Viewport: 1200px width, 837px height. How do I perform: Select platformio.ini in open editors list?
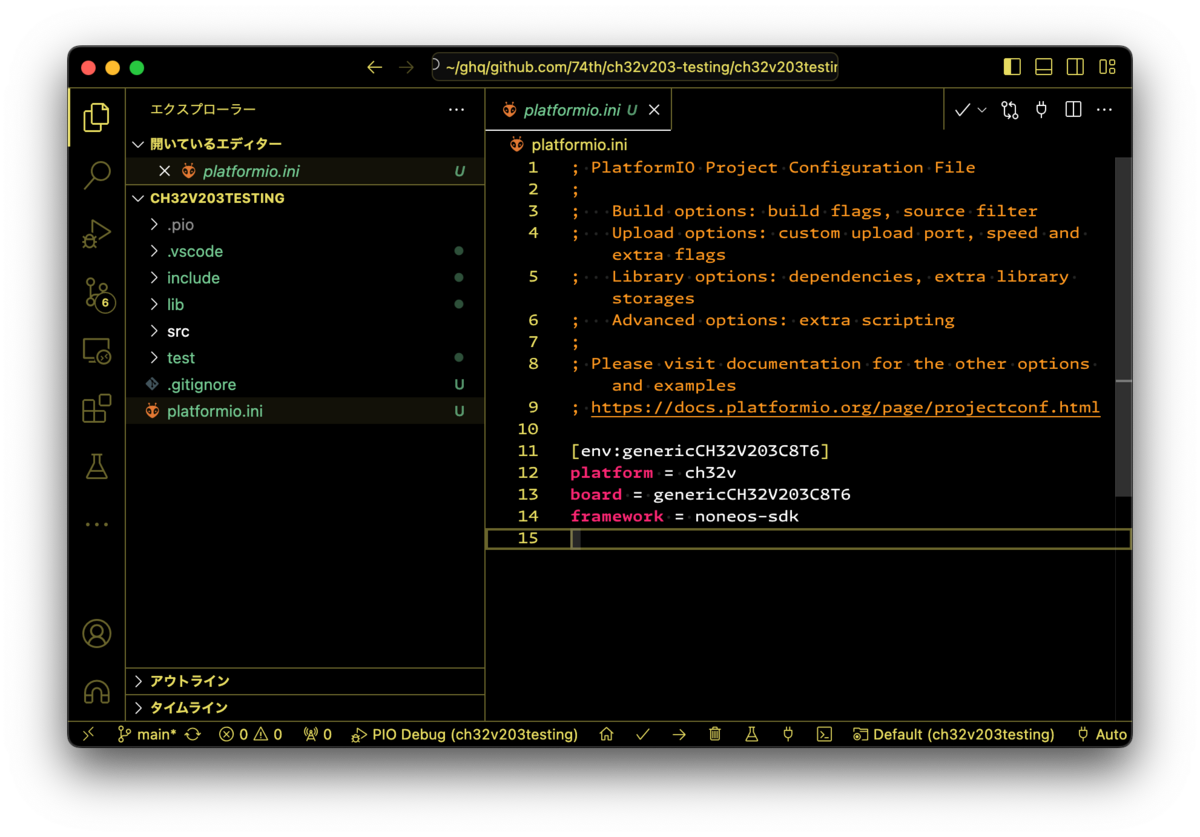(x=305, y=171)
